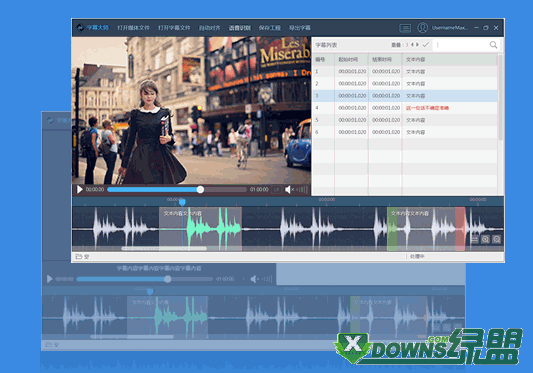Open the 打开字幕文件 menu item

174,28
